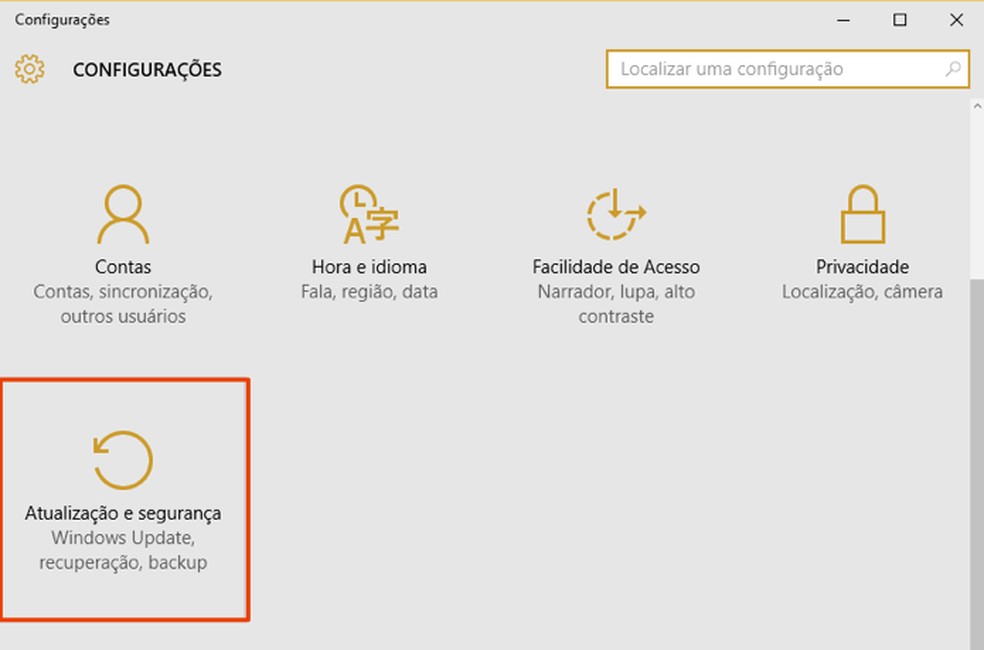Image resolution: width=984 pixels, height=650 pixels.
Task: Select the Privacidade category label
Action: click(862, 267)
